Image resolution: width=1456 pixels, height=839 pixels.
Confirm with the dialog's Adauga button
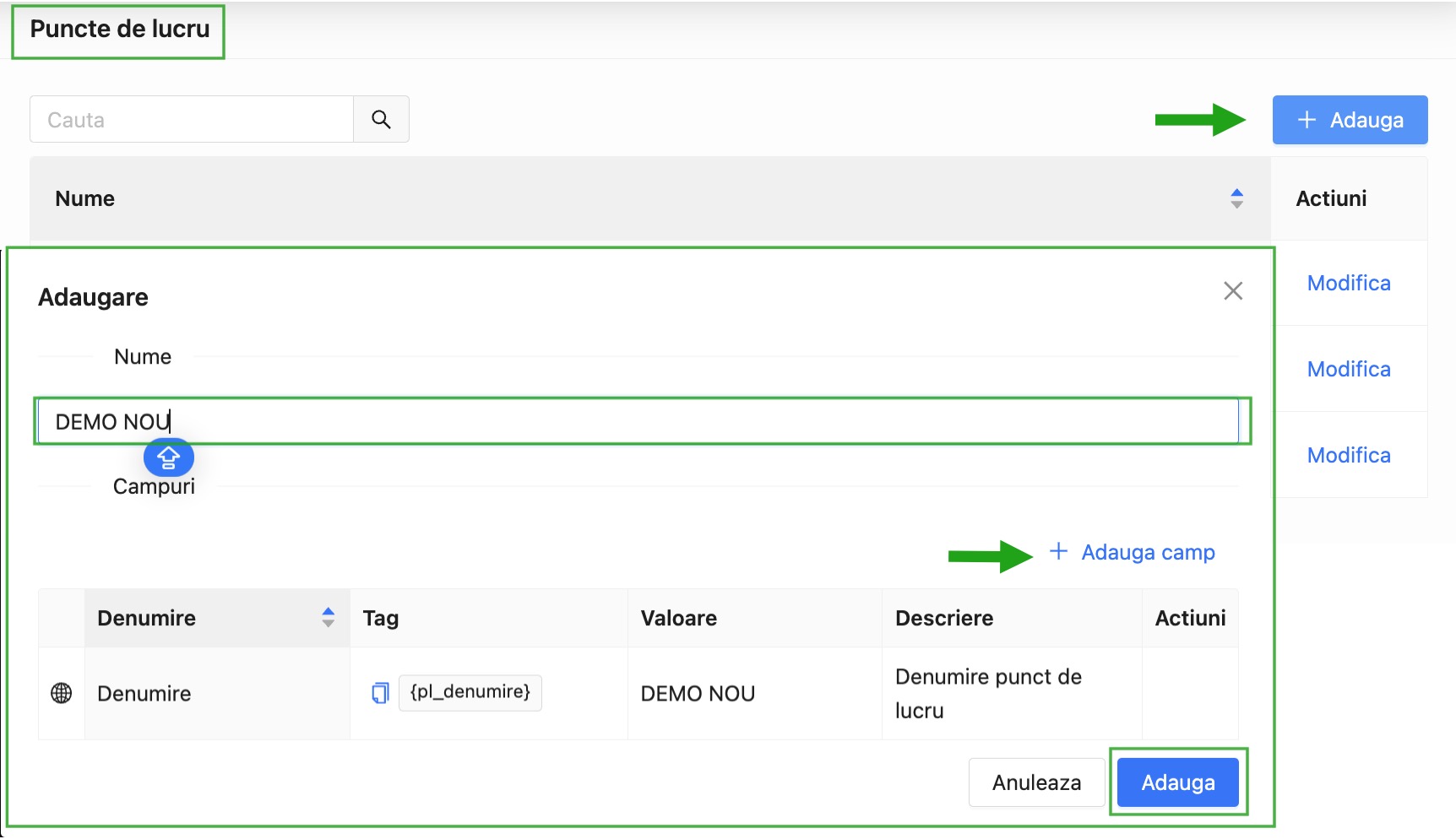click(1178, 782)
